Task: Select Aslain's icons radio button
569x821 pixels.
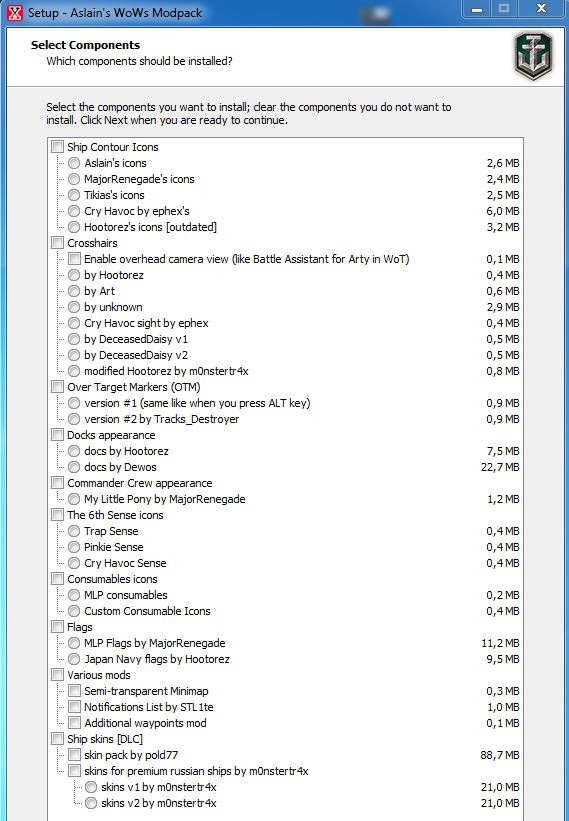Action: 74,163
